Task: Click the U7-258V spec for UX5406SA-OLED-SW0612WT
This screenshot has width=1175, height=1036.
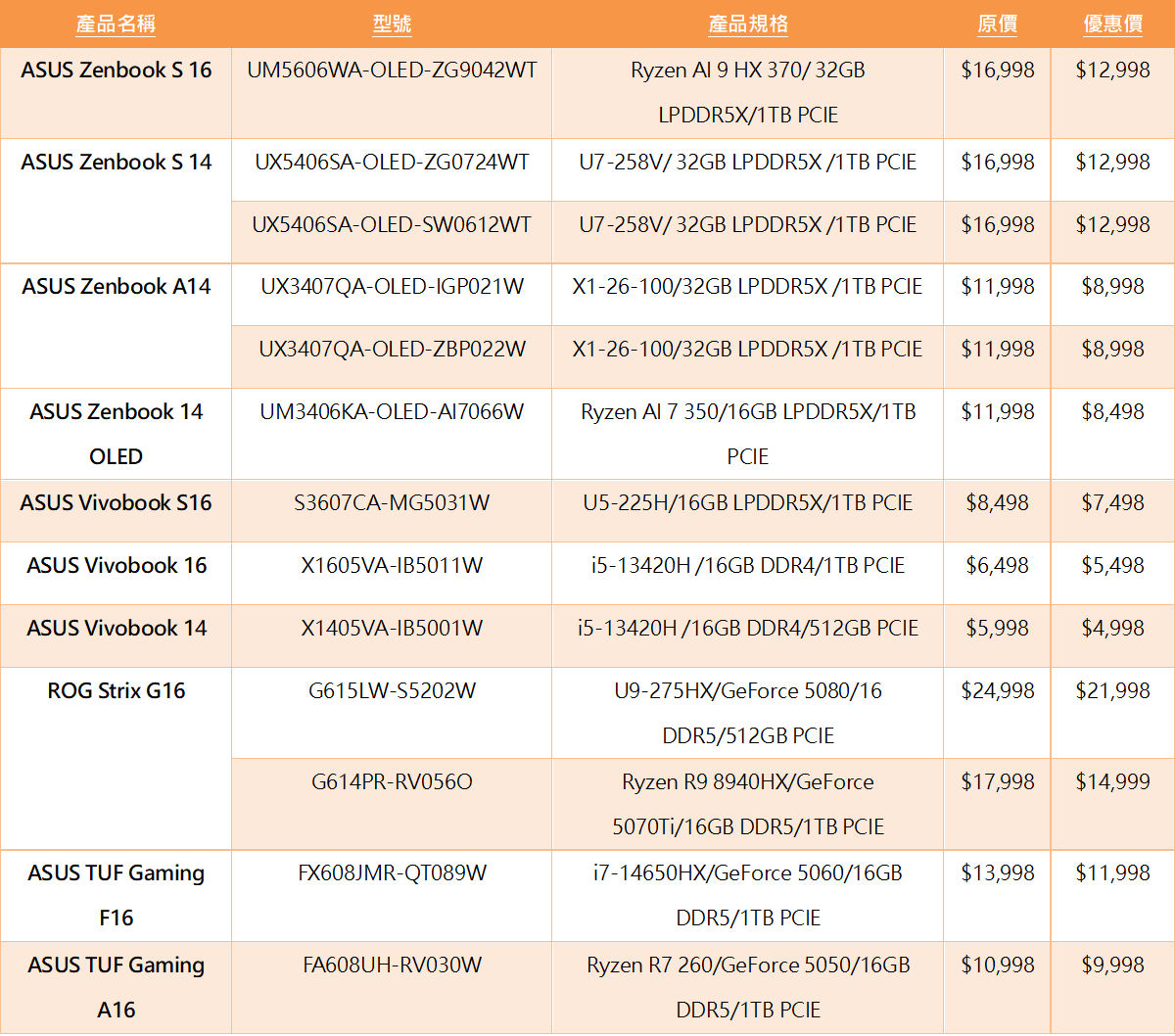Action: [x=748, y=224]
